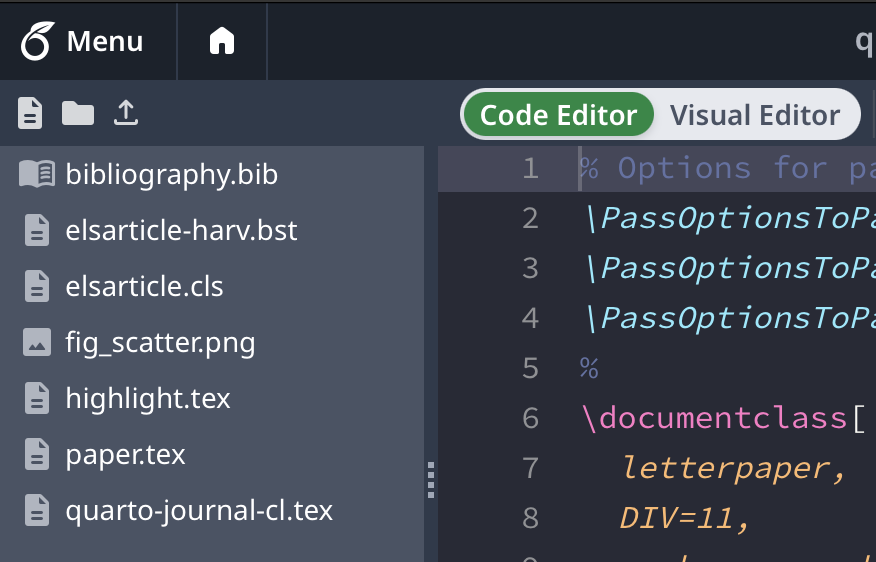This screenshot has width=876, height=562.
Task: Click the letterpaper option text
Action: coord(734,468)
